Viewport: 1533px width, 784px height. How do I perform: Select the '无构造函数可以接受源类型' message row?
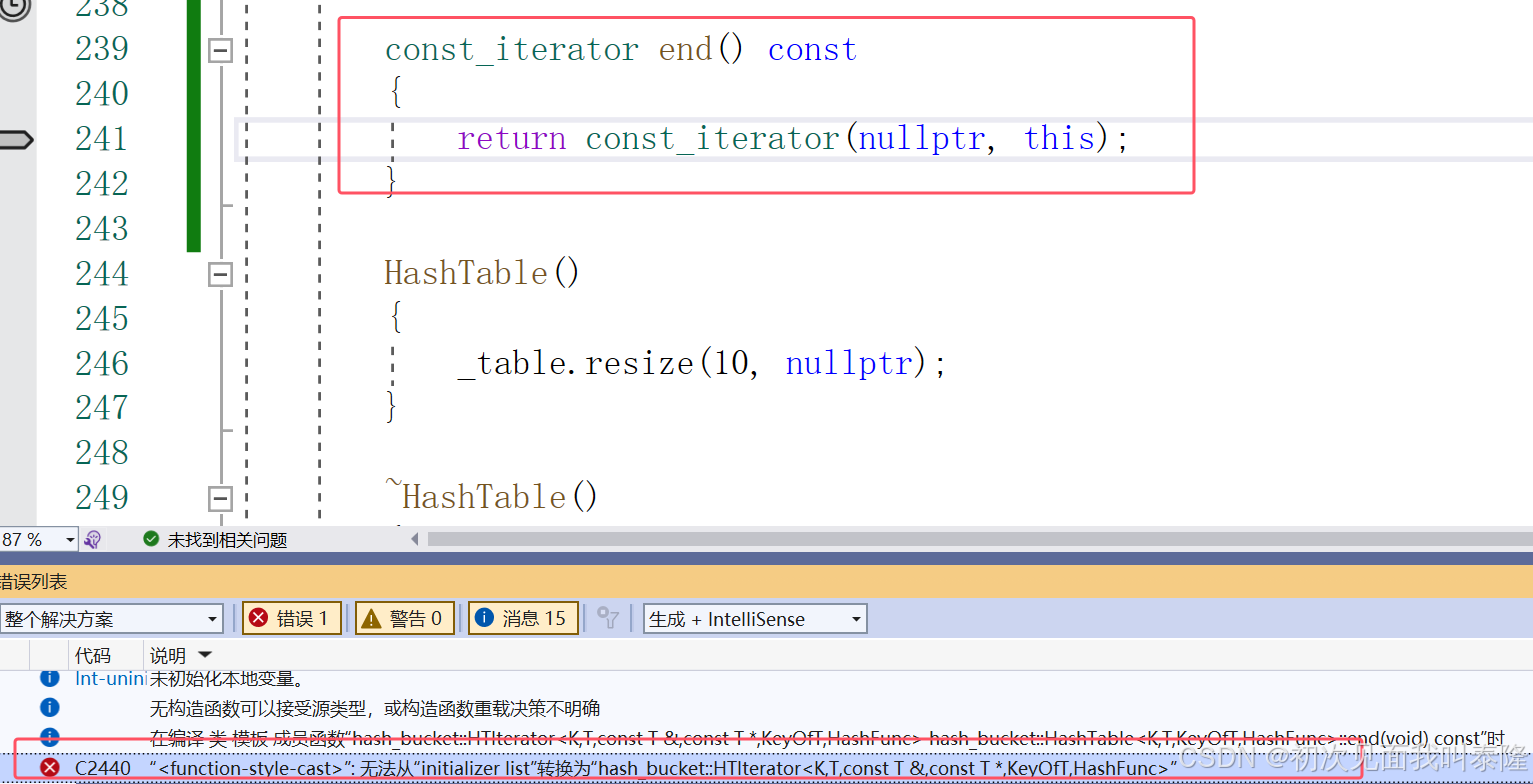(x=375, y=708)
